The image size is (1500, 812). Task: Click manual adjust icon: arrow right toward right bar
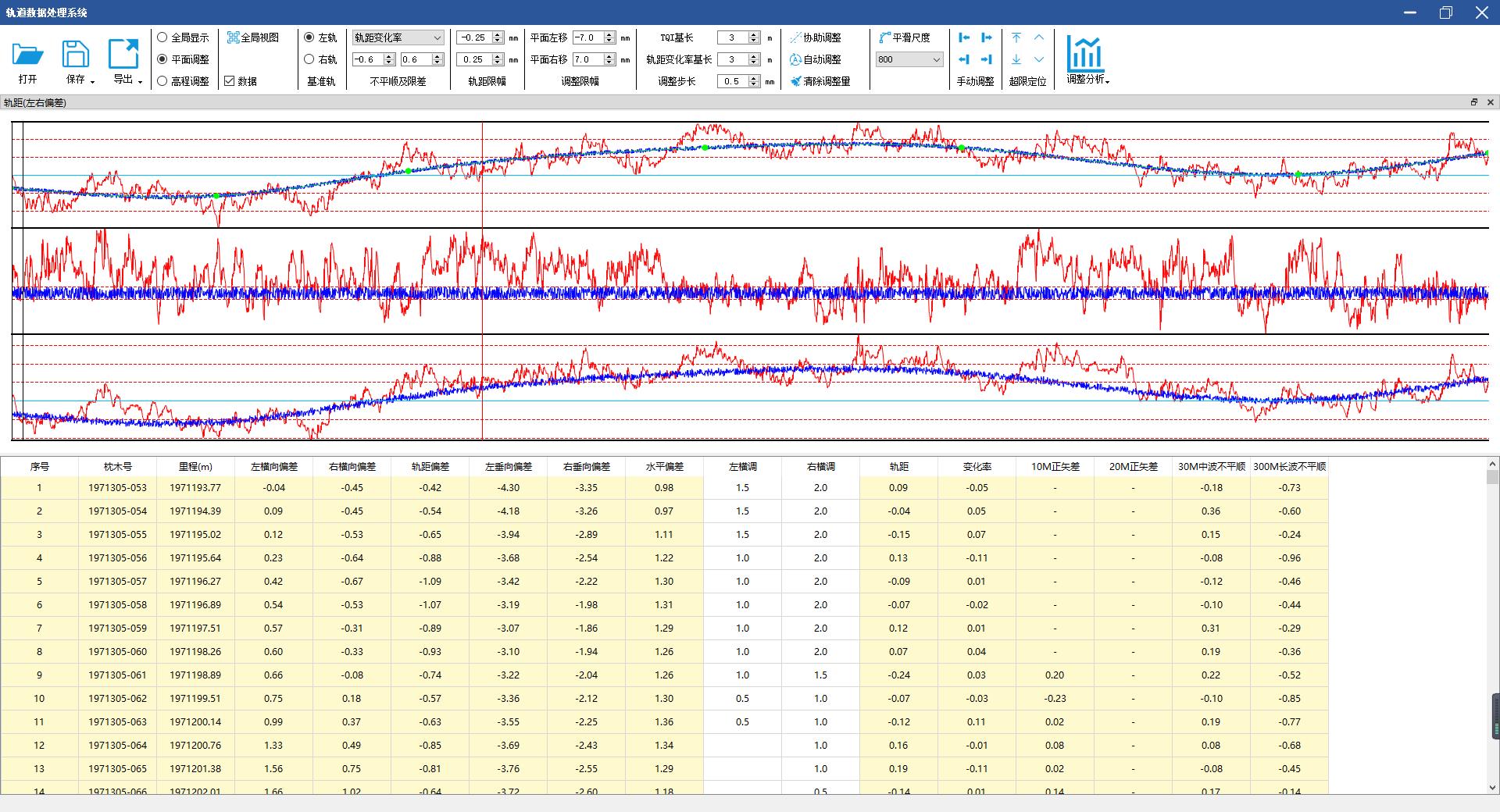[987, 59]
